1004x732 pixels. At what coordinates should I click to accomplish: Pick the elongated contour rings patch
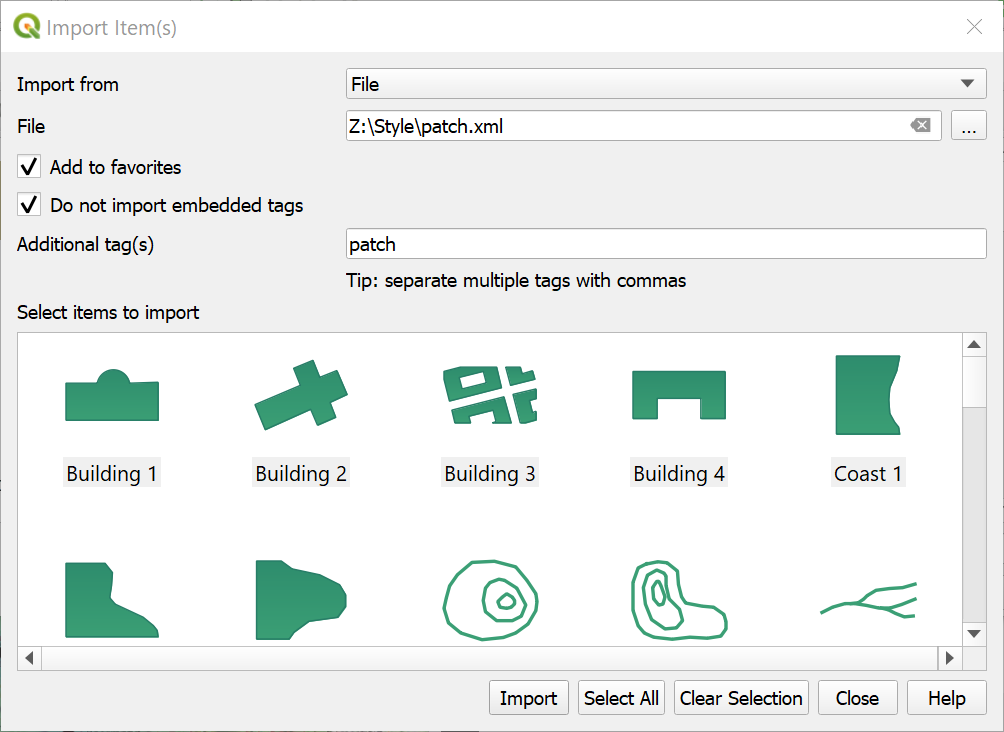pyautogui.click(x=679, y=600)
